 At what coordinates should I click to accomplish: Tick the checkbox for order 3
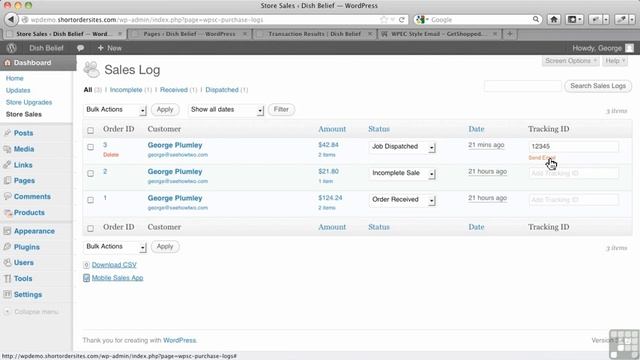point(91,147)
